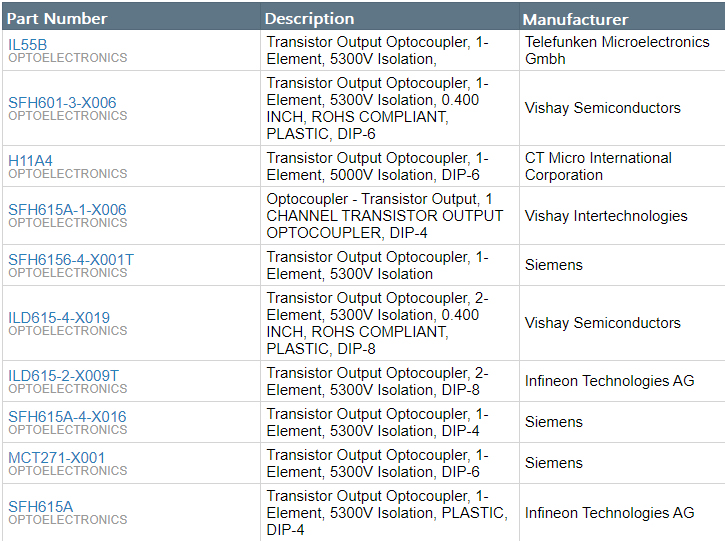Image resolution: width=725 pixels, height=541 pixels.
Task: Click the Manufacturer column header
Action: 575,19
